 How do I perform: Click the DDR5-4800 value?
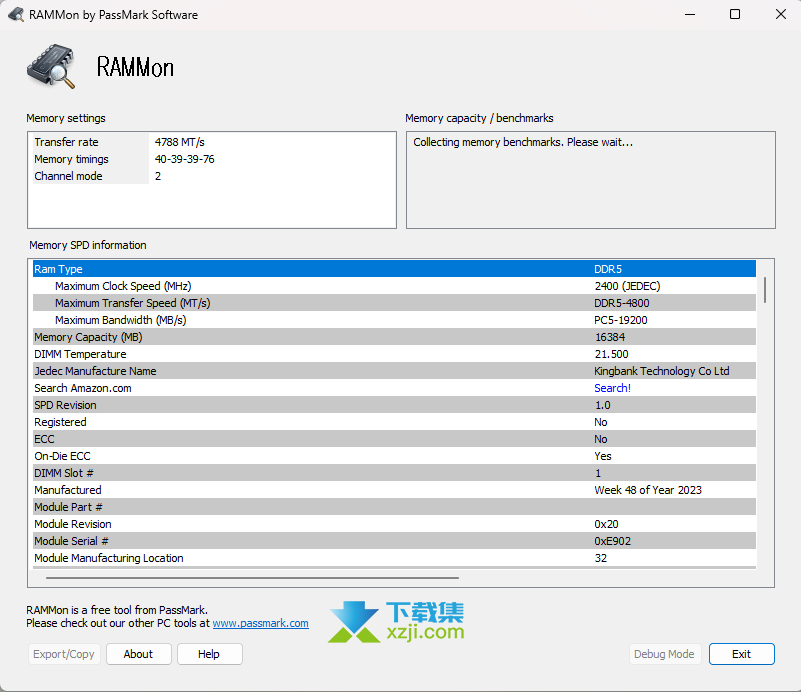pyautogui.click(x=622, y=303)
